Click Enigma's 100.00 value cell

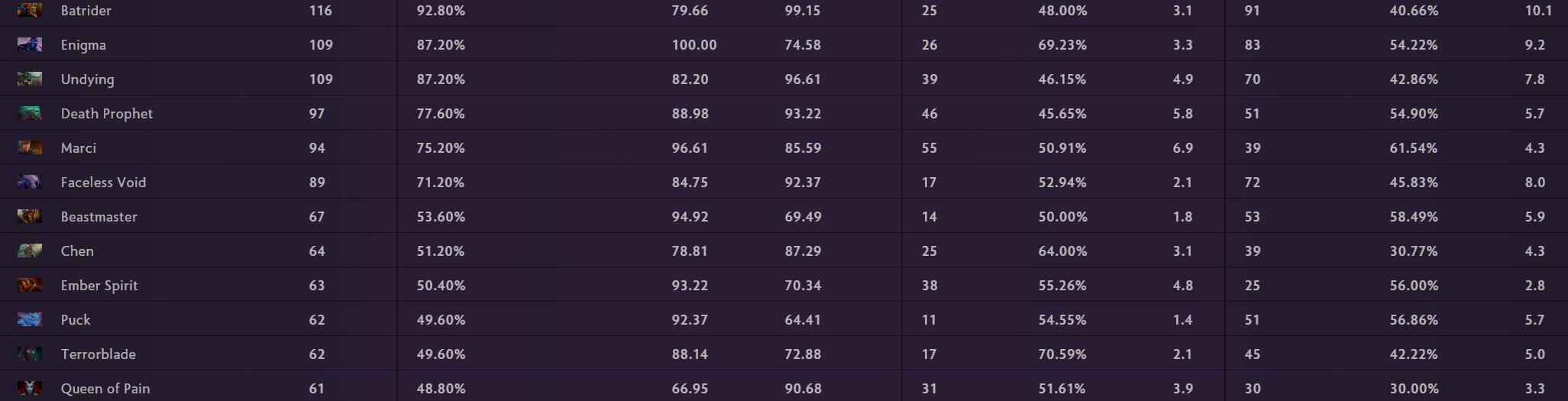click(x=694, y=45)
